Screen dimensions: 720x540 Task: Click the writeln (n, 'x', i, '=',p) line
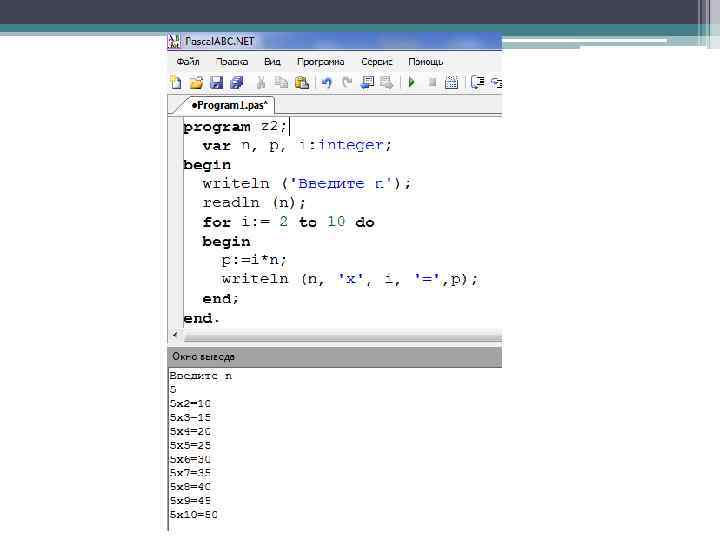click(x=350, y=279)
